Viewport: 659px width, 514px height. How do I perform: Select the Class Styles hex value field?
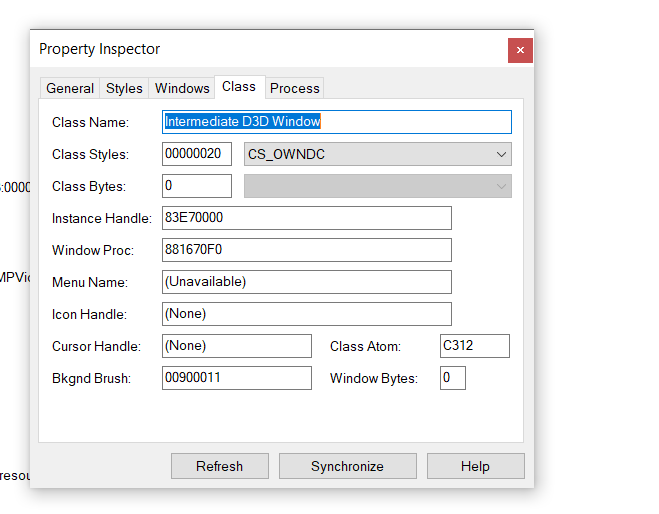tap(196, 154)
